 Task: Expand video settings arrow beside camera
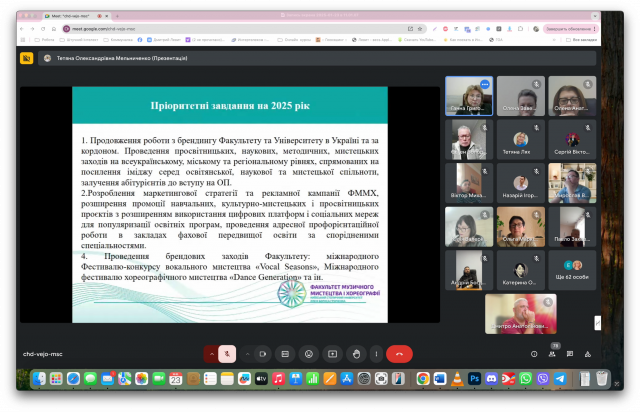(x=246, y=353)
